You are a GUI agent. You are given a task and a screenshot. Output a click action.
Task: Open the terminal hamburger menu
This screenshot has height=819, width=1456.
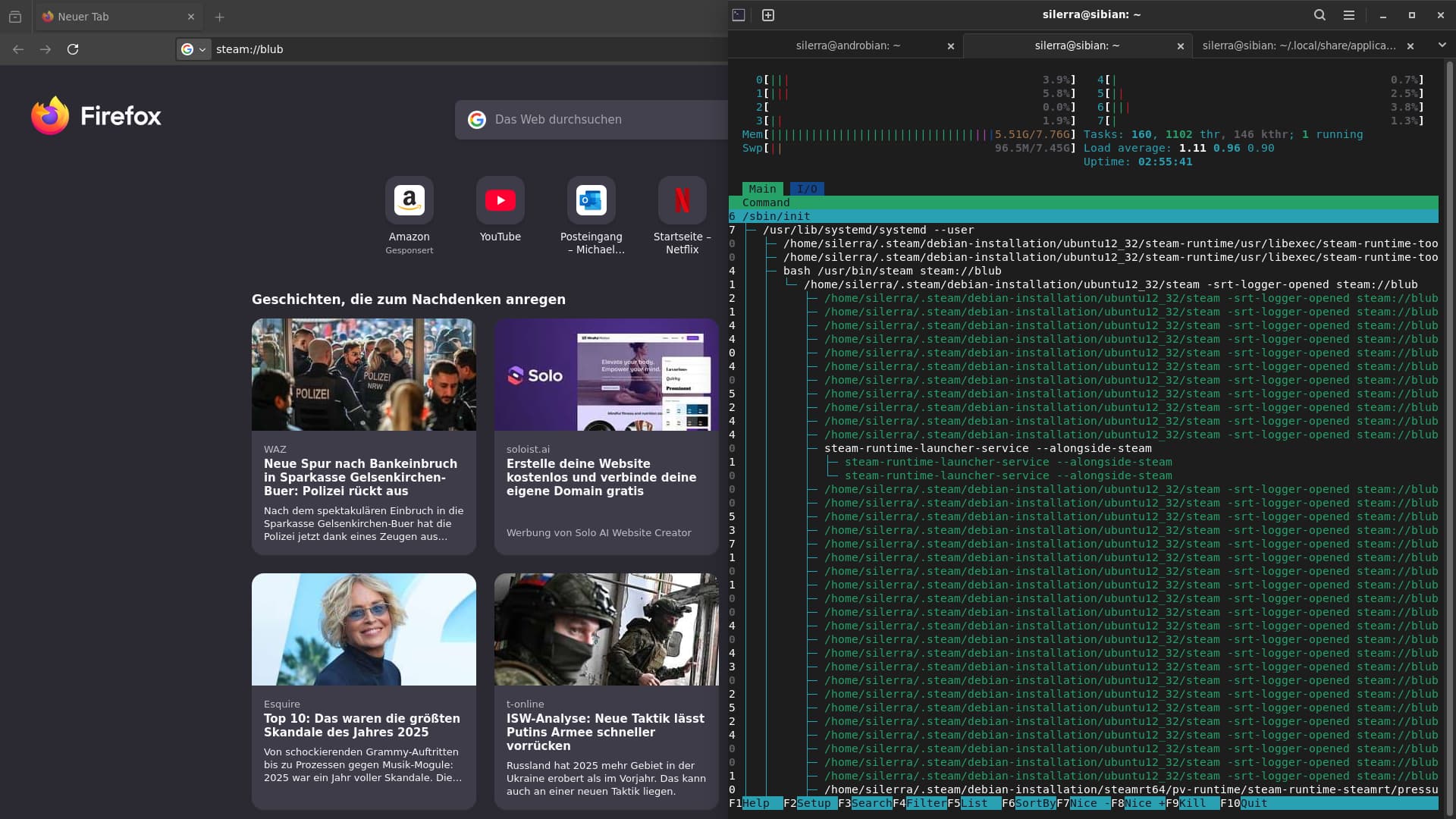point(1349,15)
